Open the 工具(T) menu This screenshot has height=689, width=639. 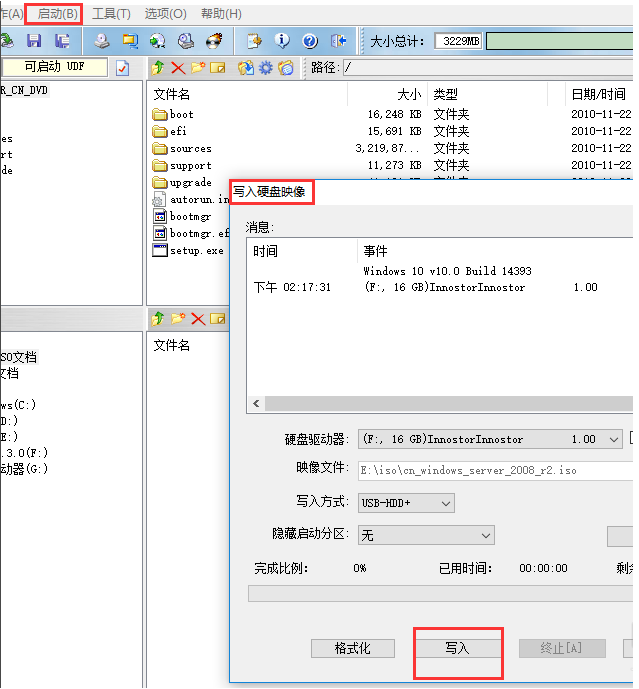(111, 14)
